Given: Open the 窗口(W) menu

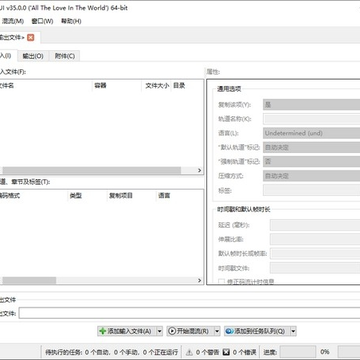Looking at the screenshot, I should (42, 21).
